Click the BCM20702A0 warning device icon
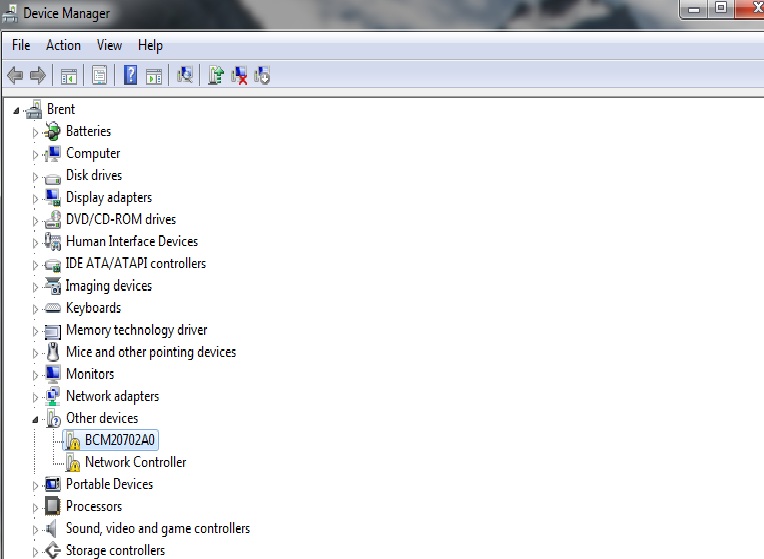This screenshot has height=559, width=764. [x=73, y=440]
